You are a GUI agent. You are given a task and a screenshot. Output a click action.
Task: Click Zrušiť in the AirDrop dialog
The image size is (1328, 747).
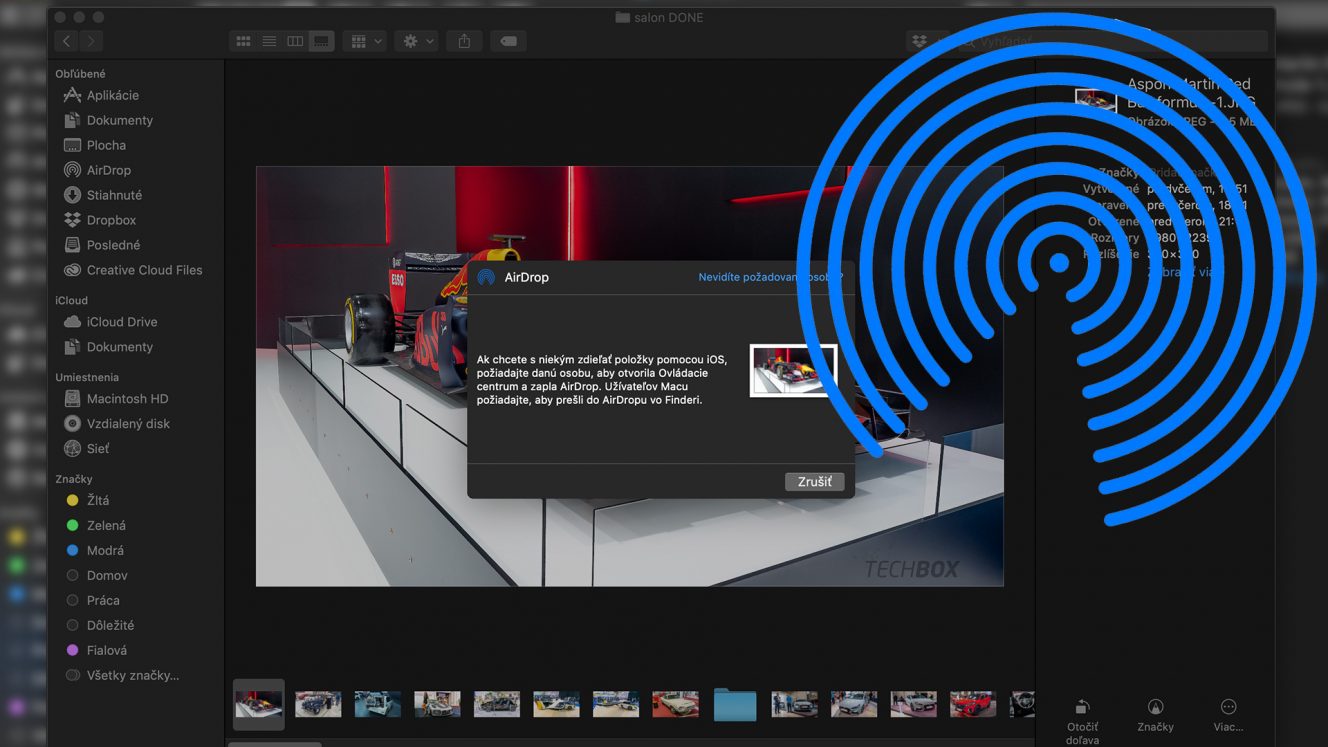click(x=814, y=482)
